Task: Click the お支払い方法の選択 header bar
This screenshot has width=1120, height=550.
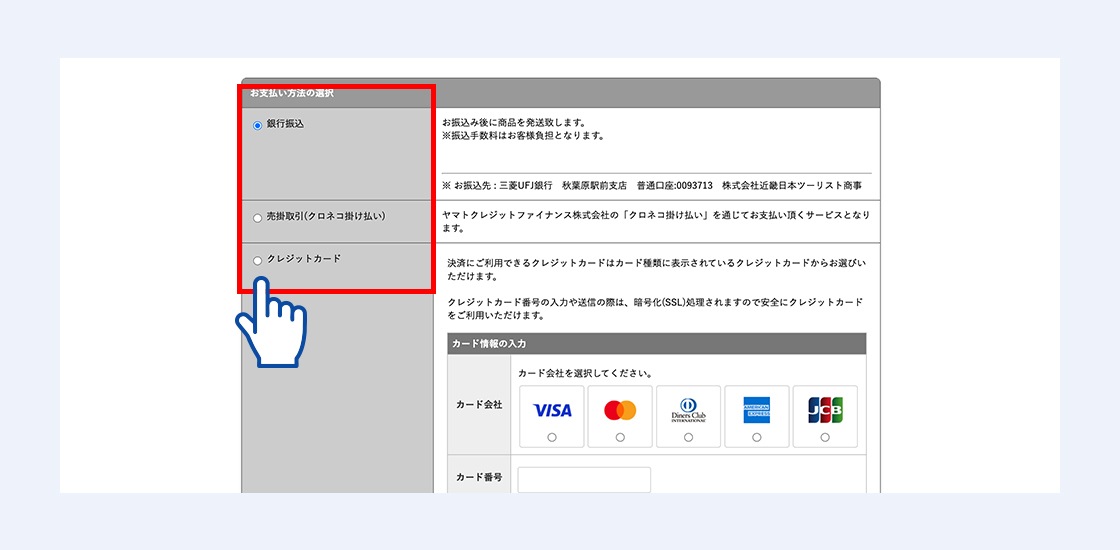Action: pyautogui.click(x=560, y=93)
